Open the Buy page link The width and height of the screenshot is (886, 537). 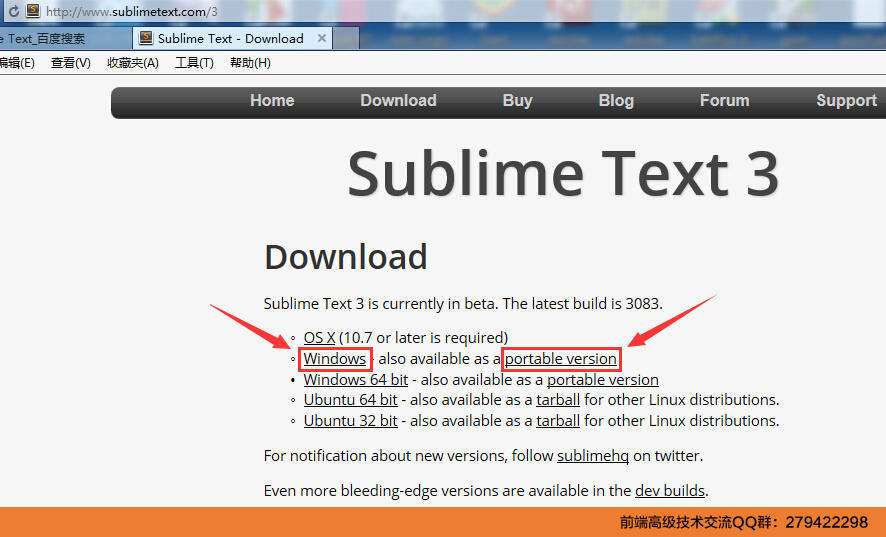(518, 101)
